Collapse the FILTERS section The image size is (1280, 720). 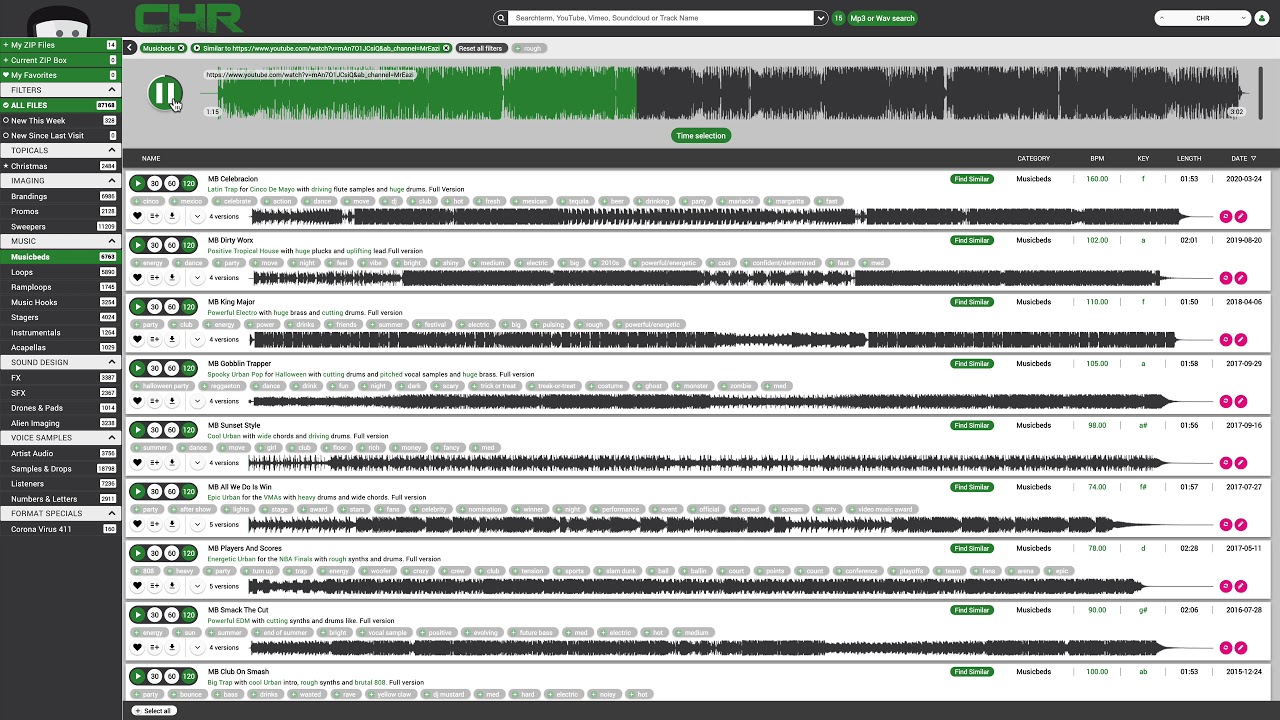coord(111,90)
